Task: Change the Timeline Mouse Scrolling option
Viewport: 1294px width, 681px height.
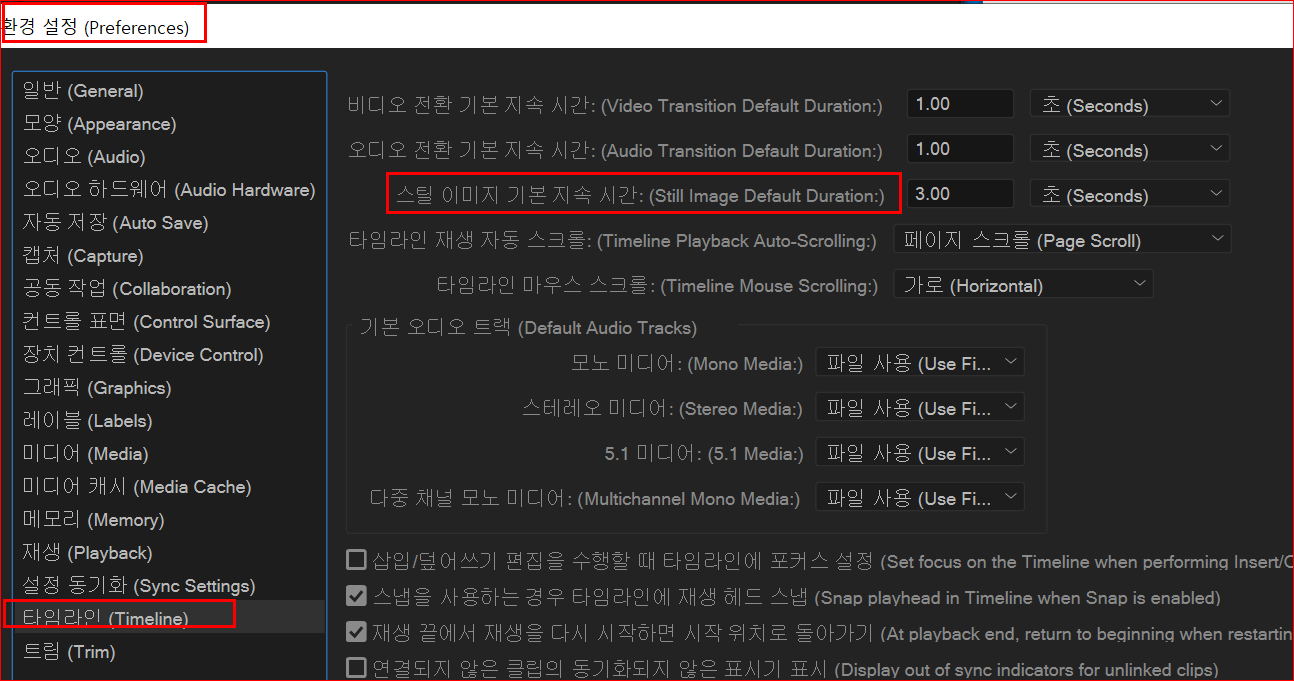Action: (x=1022, y=283)
